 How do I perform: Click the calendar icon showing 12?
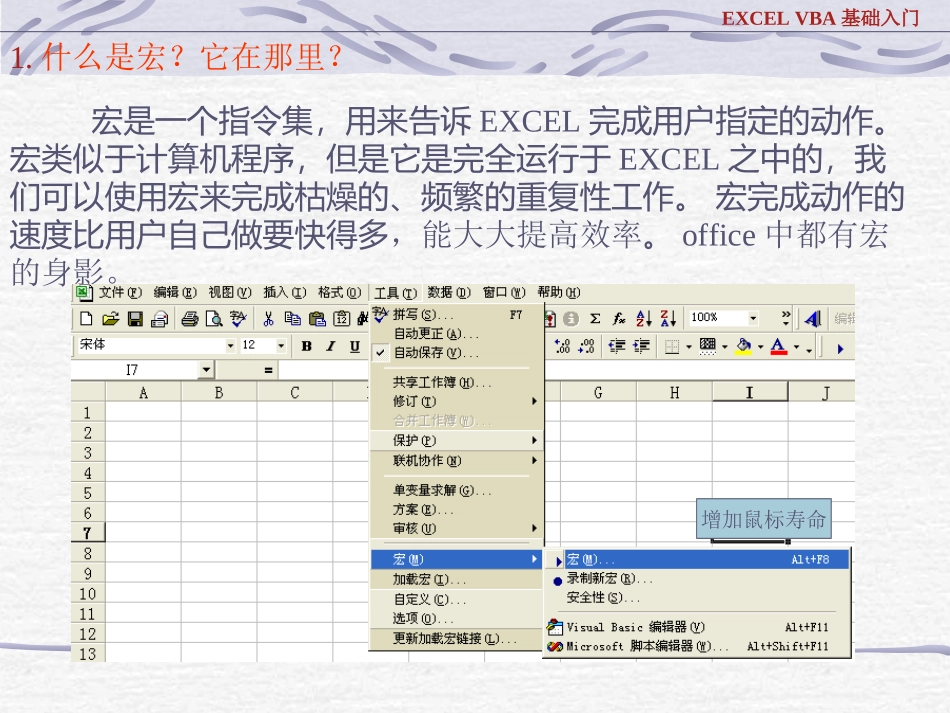point(342,319)
